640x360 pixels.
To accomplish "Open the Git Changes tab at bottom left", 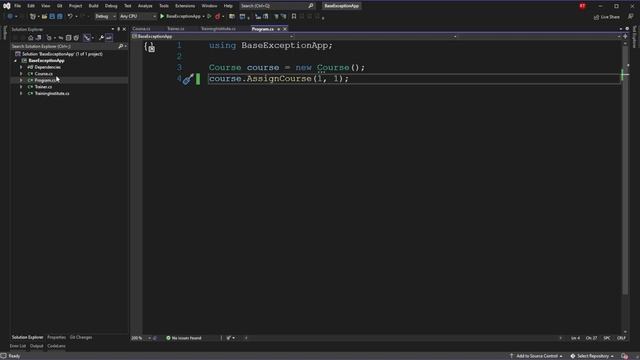I will [81, 337].
